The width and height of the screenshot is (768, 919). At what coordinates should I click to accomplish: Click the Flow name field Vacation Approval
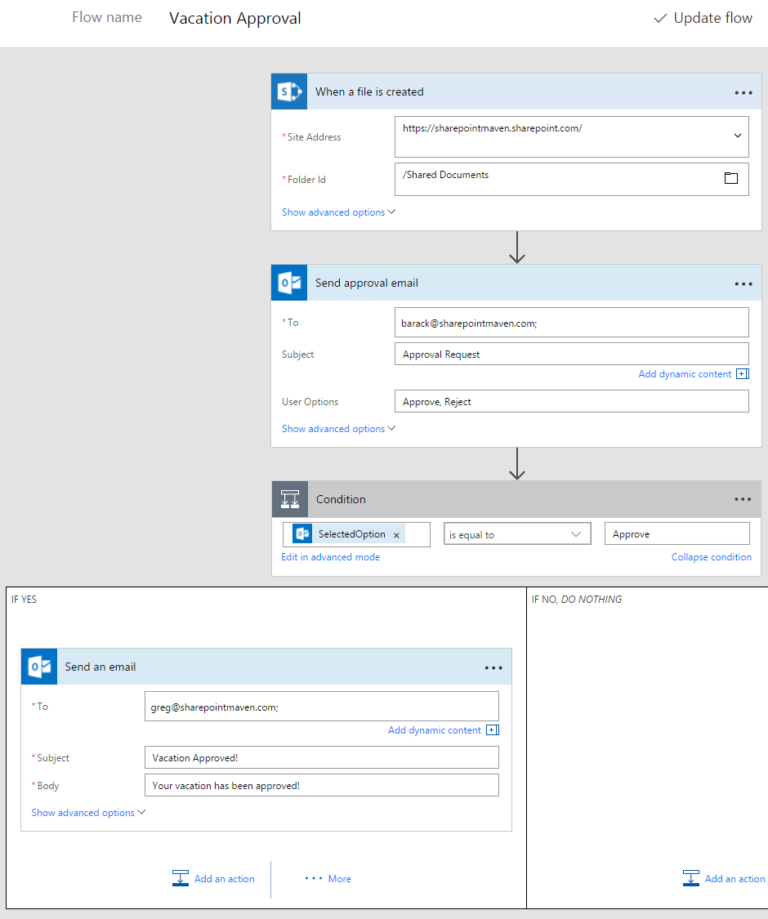point(235,18)
